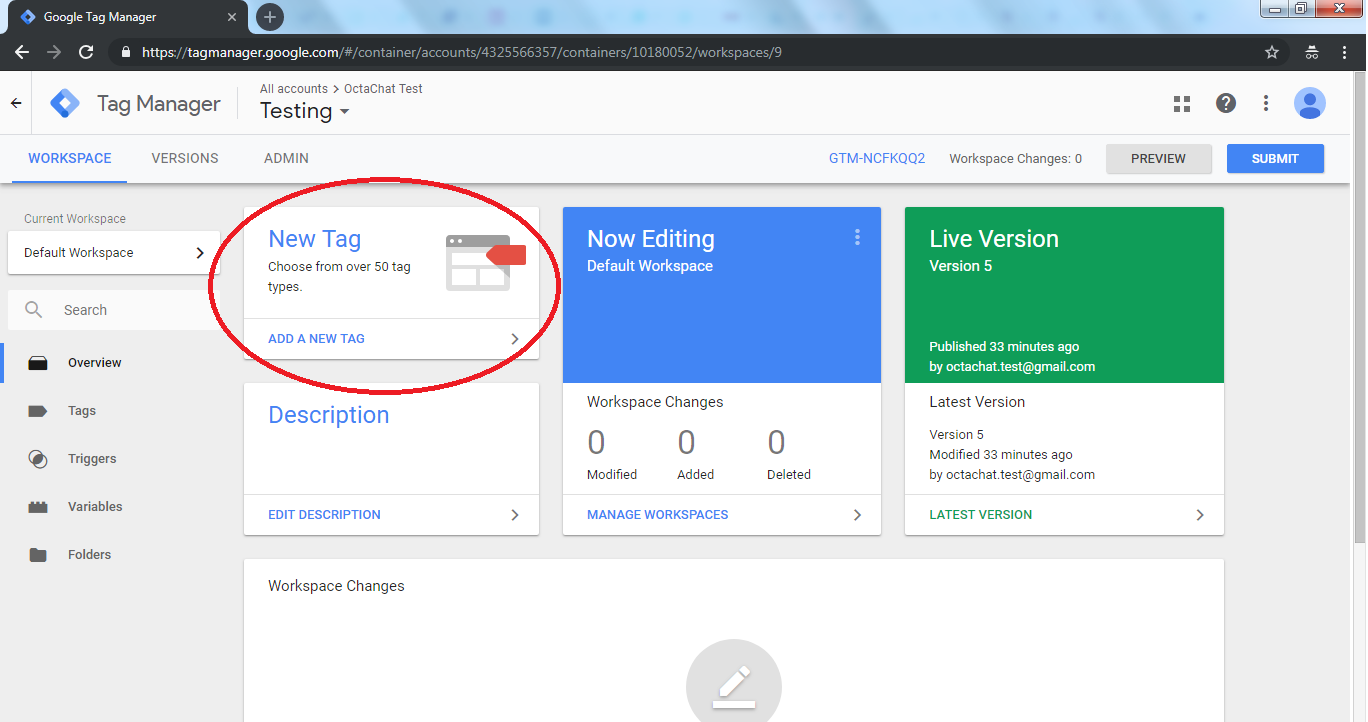The height and width of the screenshot is (722, 1368).
Task: Click the Preview button
Action: 1158,159
